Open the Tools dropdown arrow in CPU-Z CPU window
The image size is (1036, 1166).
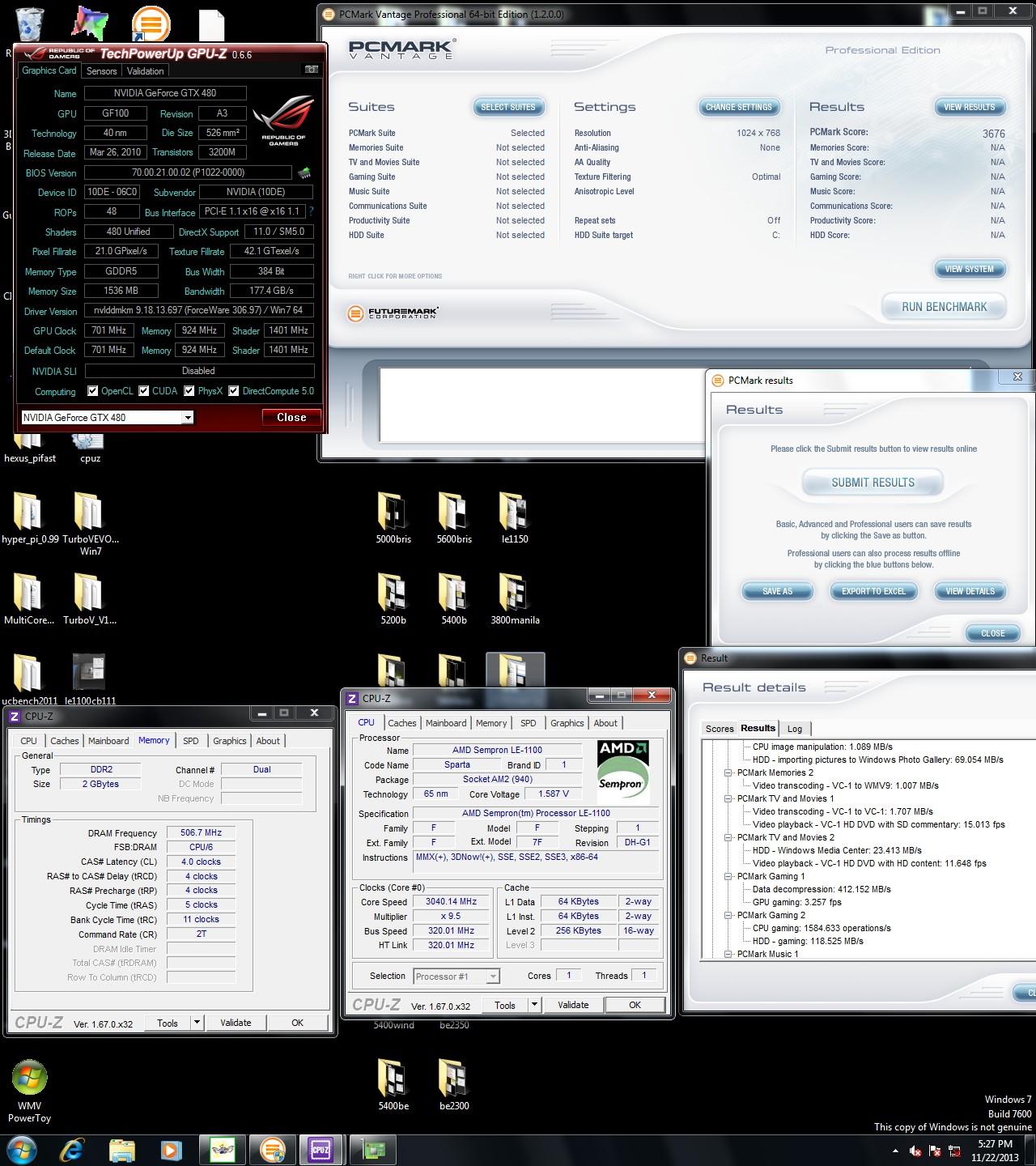(534, 1005)
